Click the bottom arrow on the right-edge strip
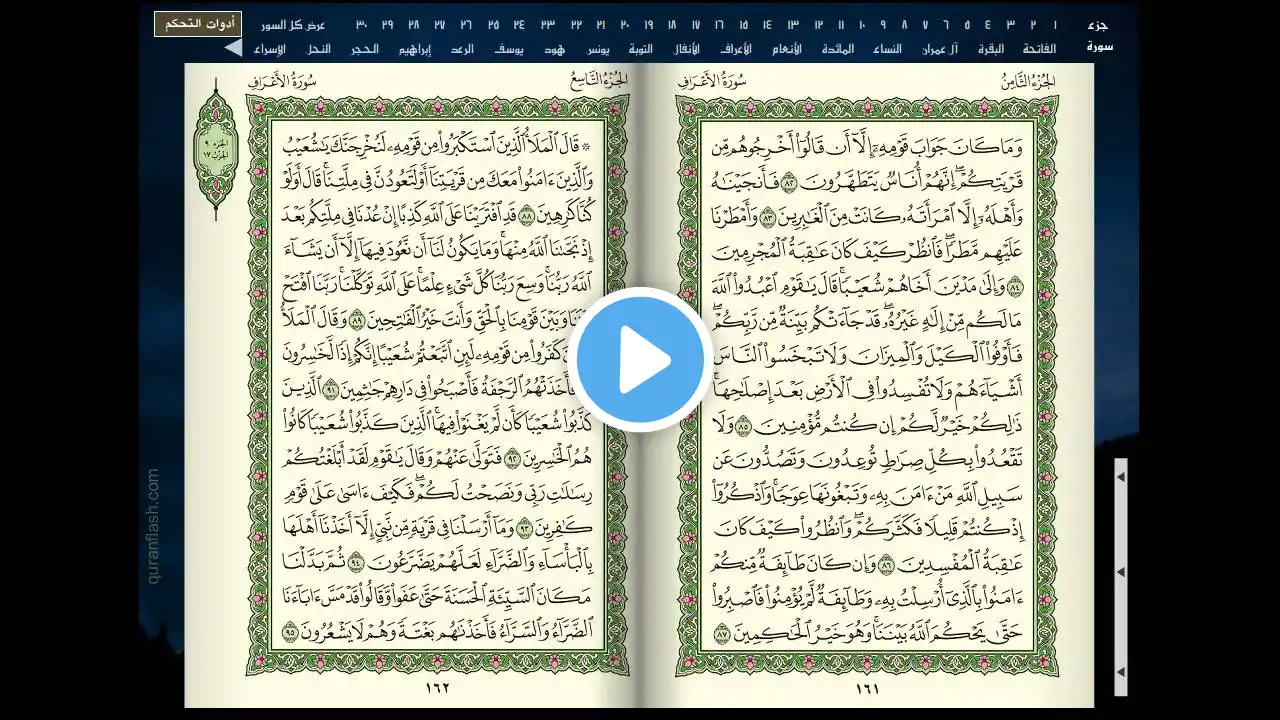 coord(1121,671)
